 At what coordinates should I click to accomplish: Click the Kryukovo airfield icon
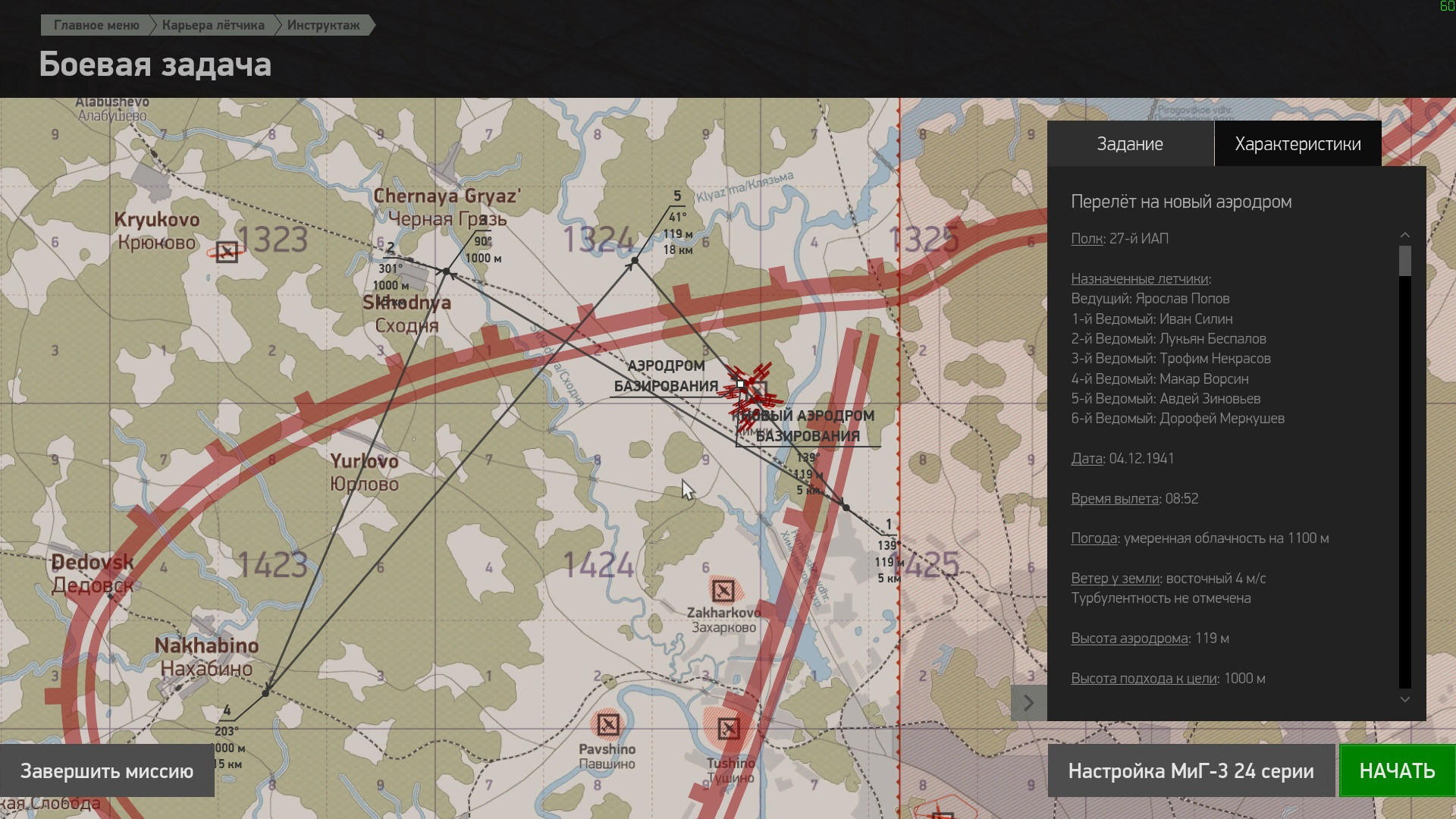click(x=226, y=252)
